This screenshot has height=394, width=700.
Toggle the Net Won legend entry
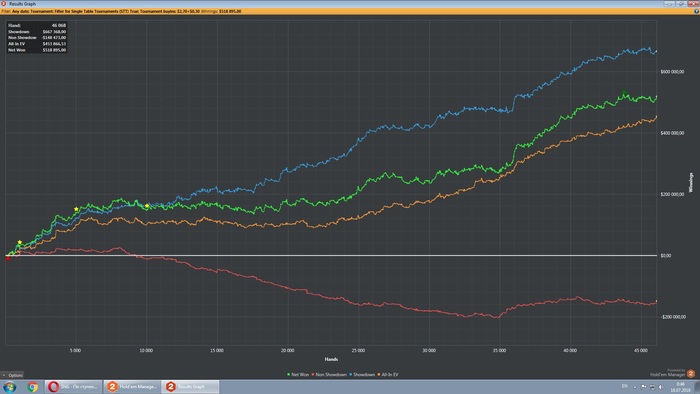point(298,374)
